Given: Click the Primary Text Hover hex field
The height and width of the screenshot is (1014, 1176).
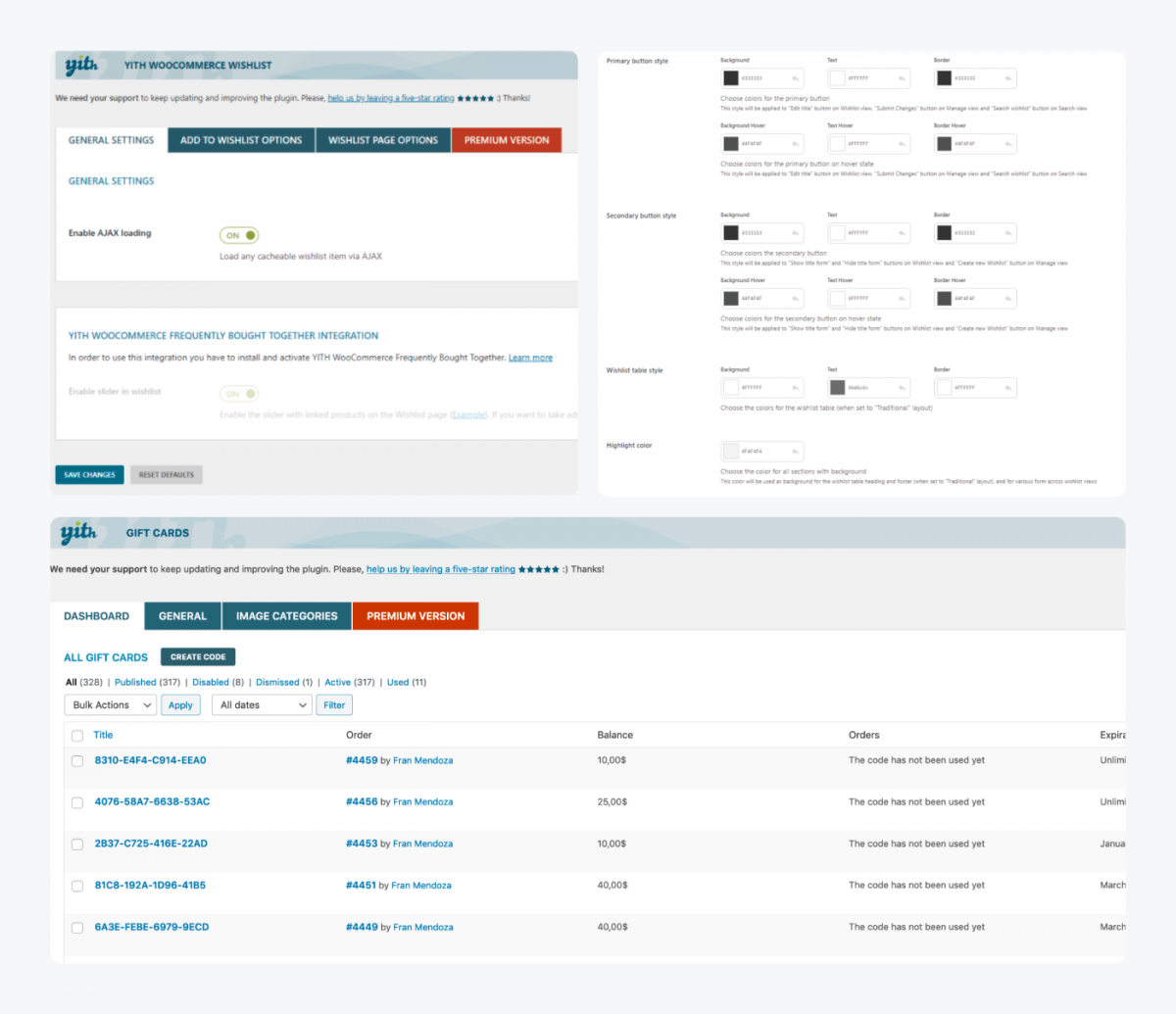Looking at the screenshot, I should point(871,144).
